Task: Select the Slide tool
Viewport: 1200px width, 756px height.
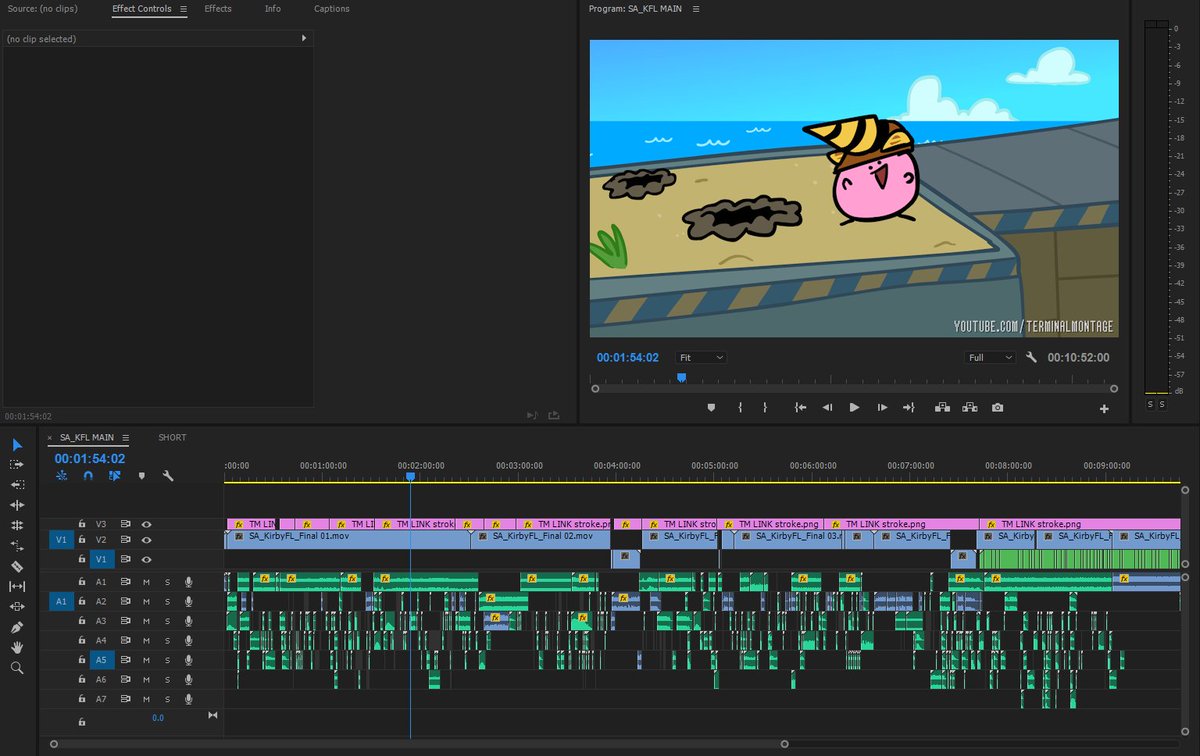Action: click(x=17, y=606)
